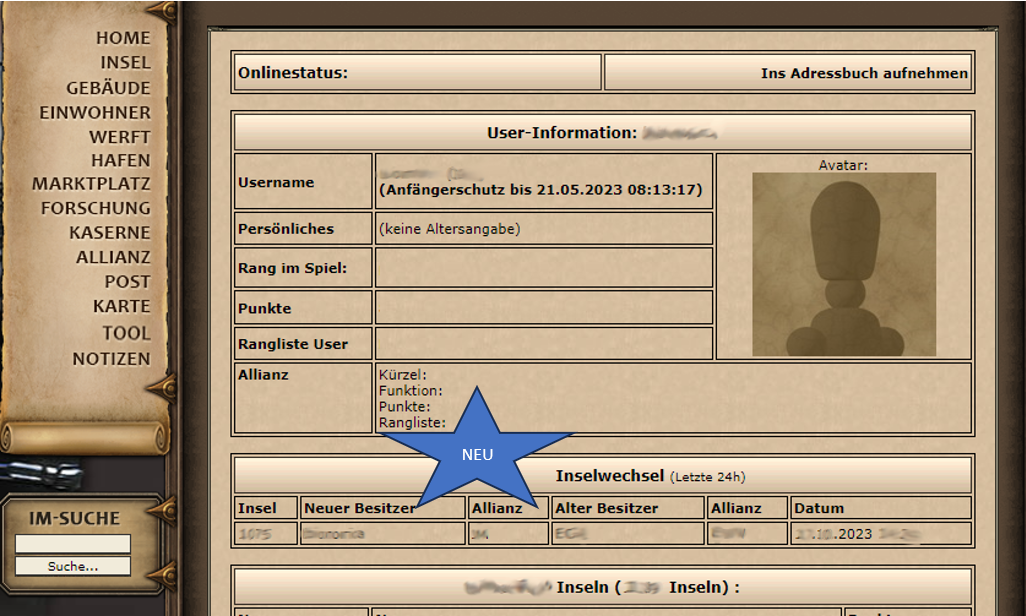Viewport: 1026px width, 616px height.
Task: Open the HOME menu item
Action: click(x=123, y=38)
